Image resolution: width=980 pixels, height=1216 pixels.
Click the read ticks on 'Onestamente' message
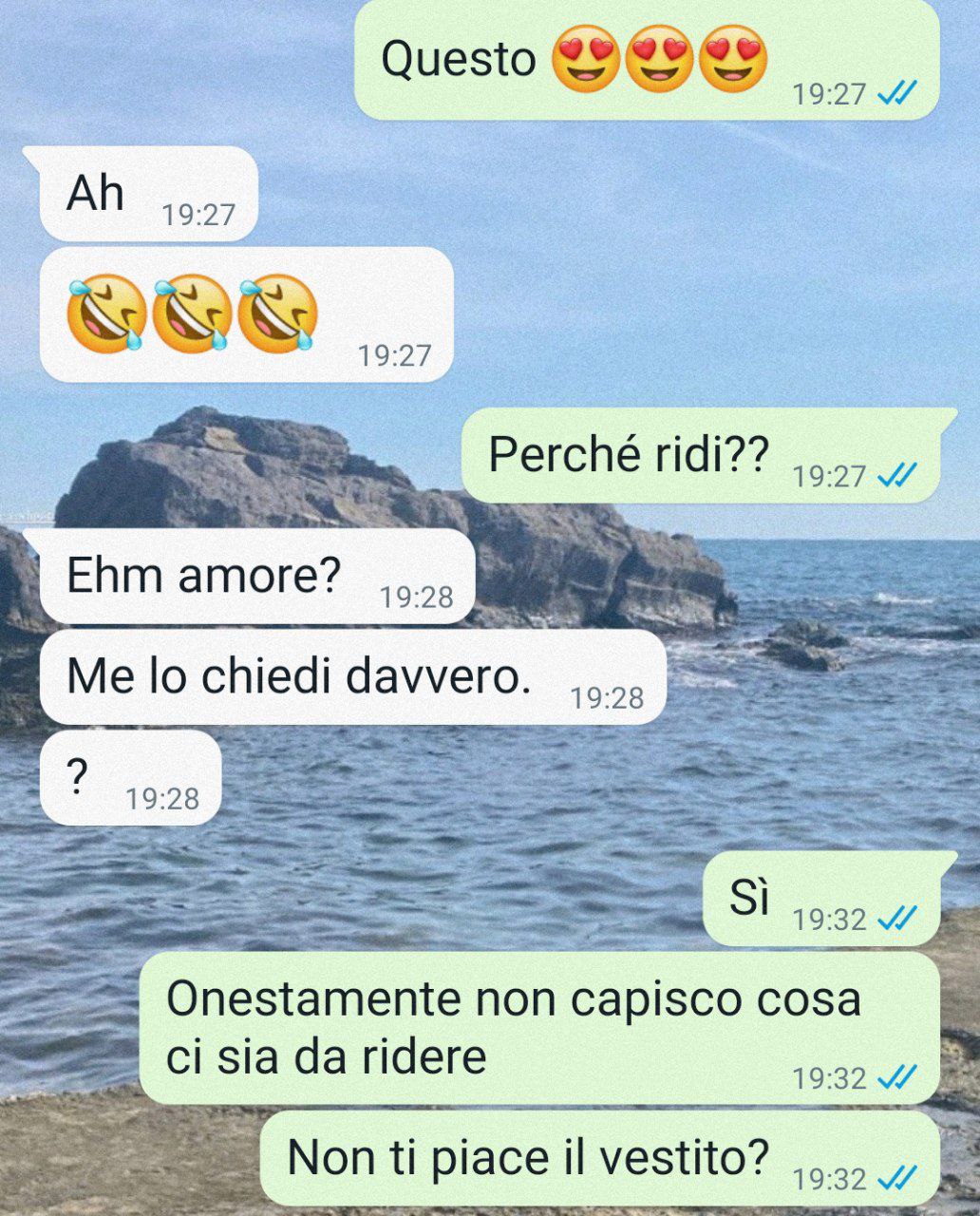click(x=896, y=1077)
